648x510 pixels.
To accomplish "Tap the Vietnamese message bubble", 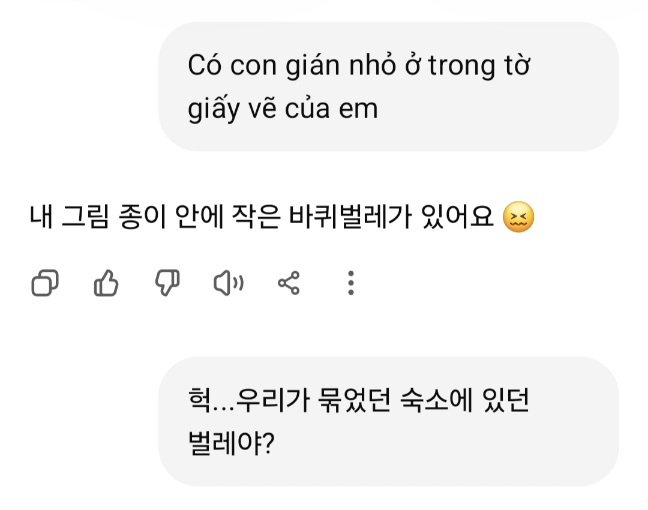I will point(388,86).
